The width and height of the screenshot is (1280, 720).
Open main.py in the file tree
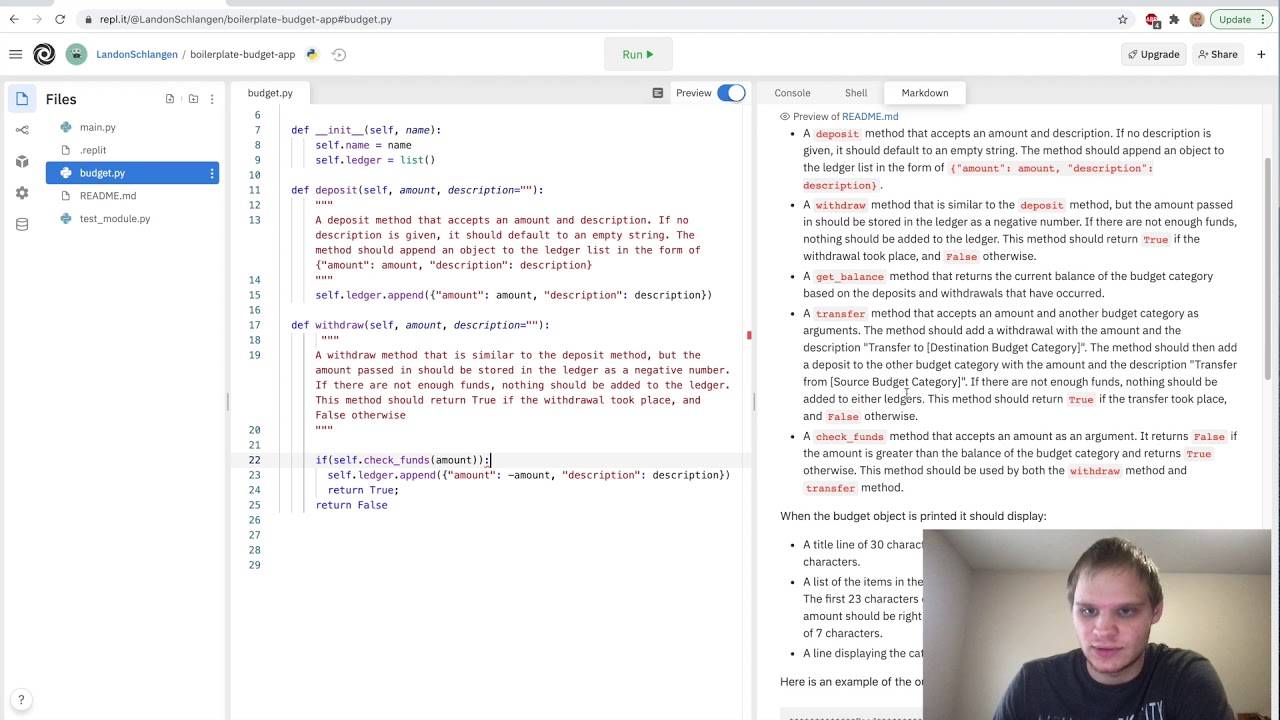[x=97, y=127]
